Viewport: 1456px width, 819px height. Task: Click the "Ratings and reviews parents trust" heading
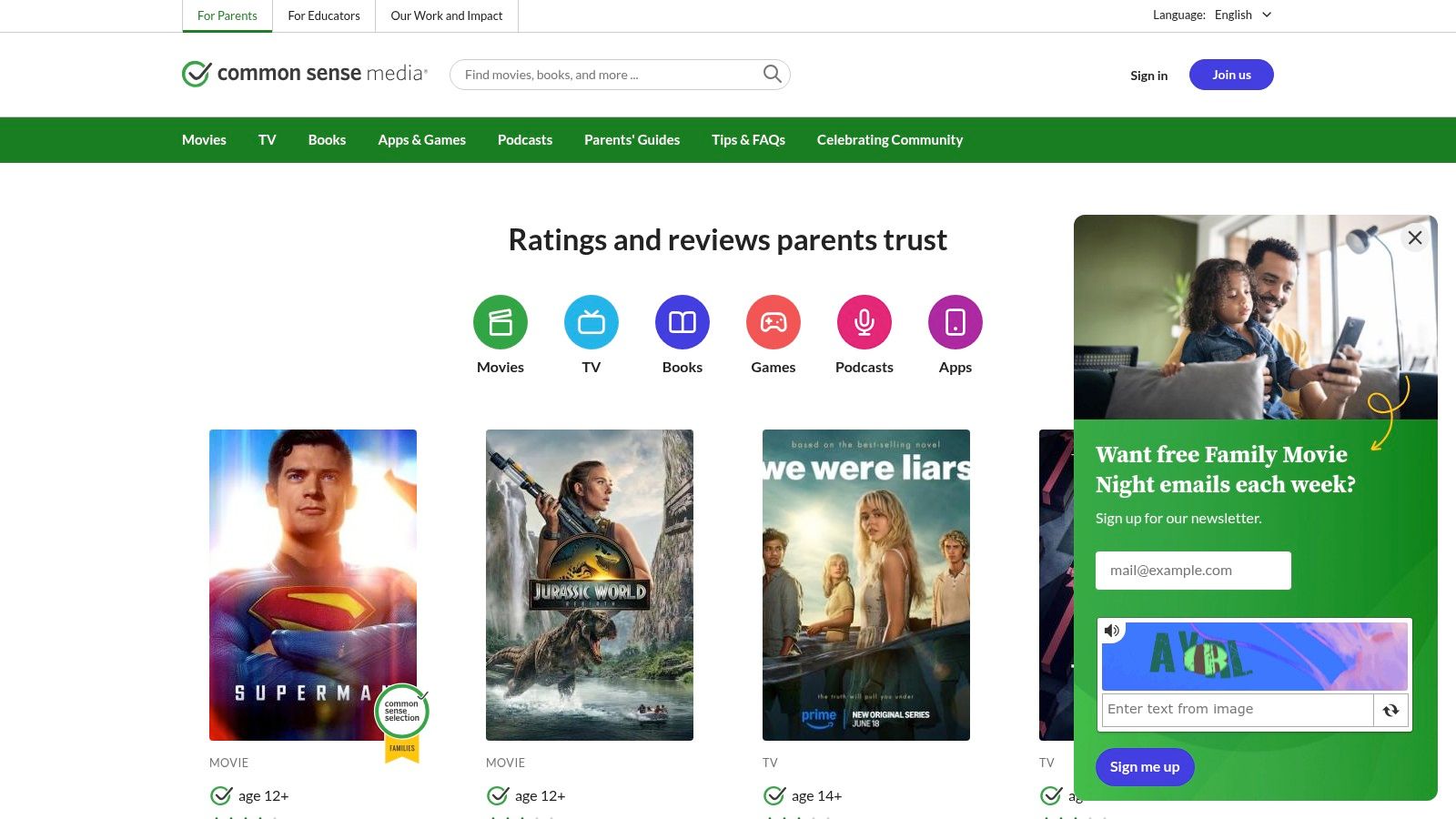coord(728,240)
